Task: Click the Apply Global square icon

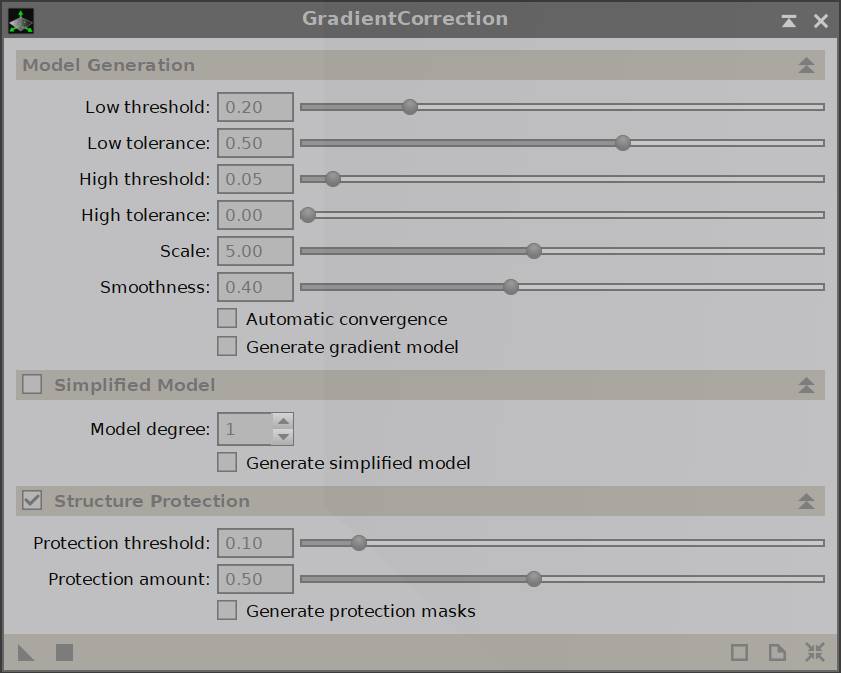Action: pyautogui.click(x=64, y=653)
